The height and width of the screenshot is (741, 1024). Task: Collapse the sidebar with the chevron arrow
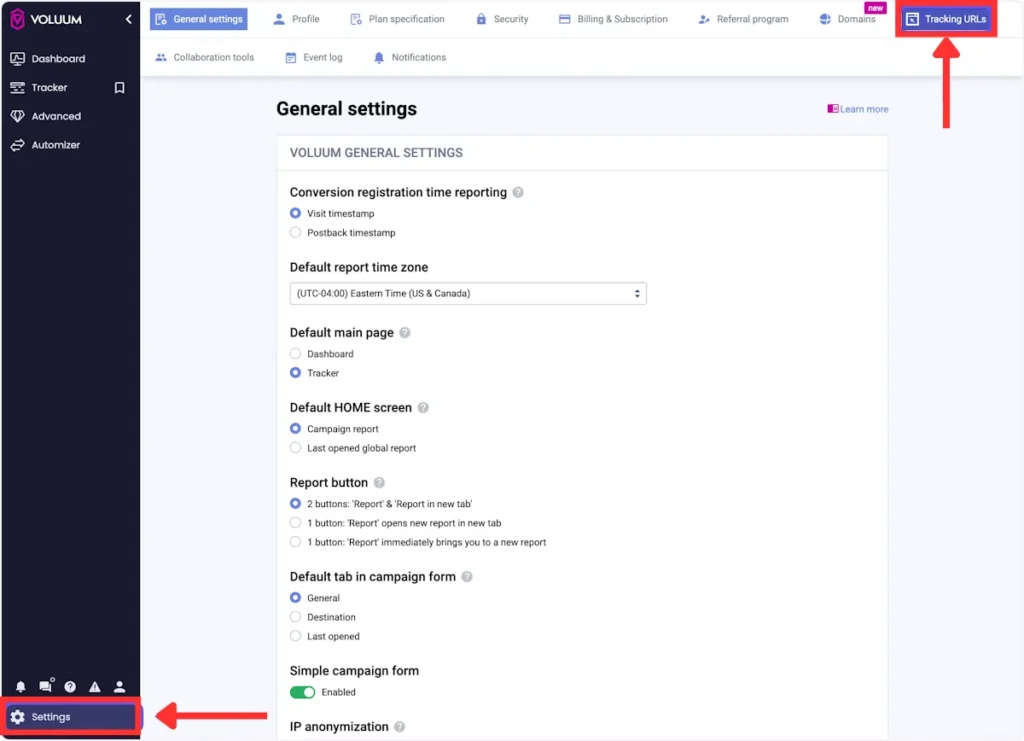point(128,20)
